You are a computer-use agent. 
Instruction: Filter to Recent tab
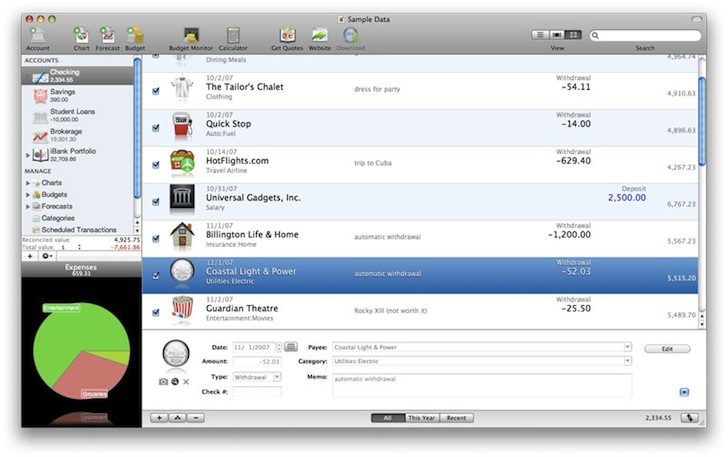pyautogui.click(x=456, y=418)
